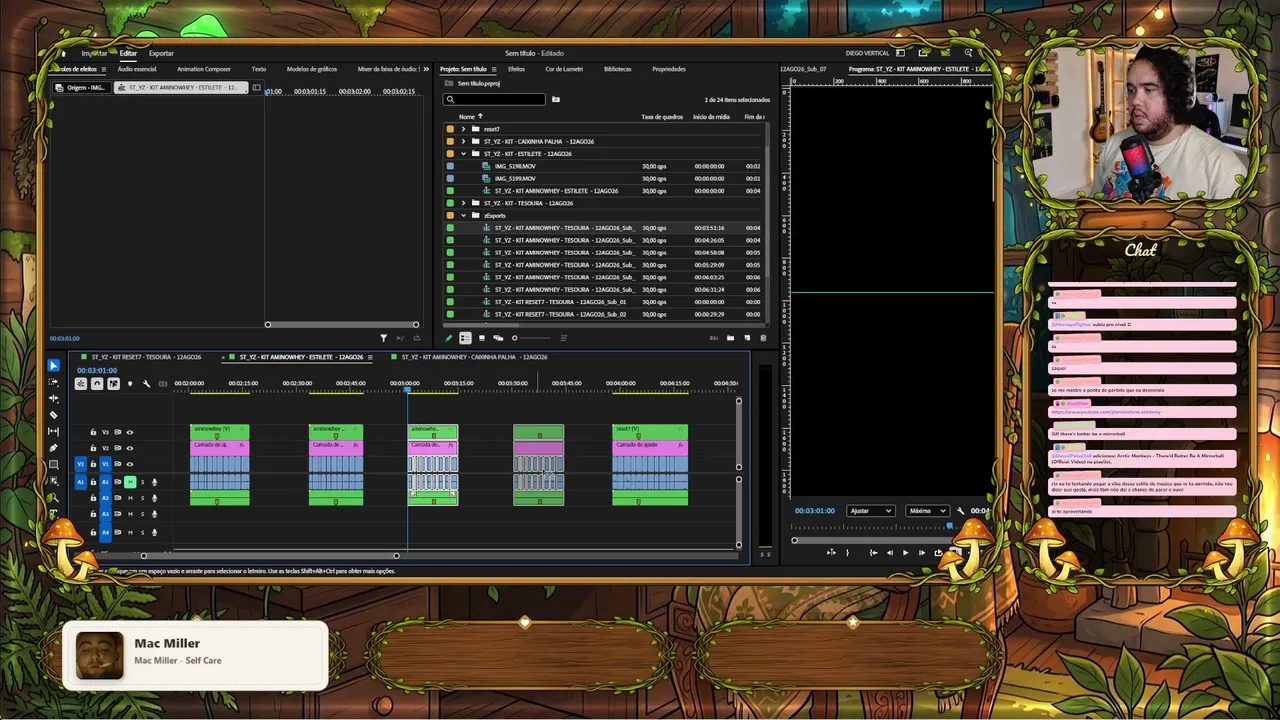Click the New Item icon in Project panel

point(747,338)
